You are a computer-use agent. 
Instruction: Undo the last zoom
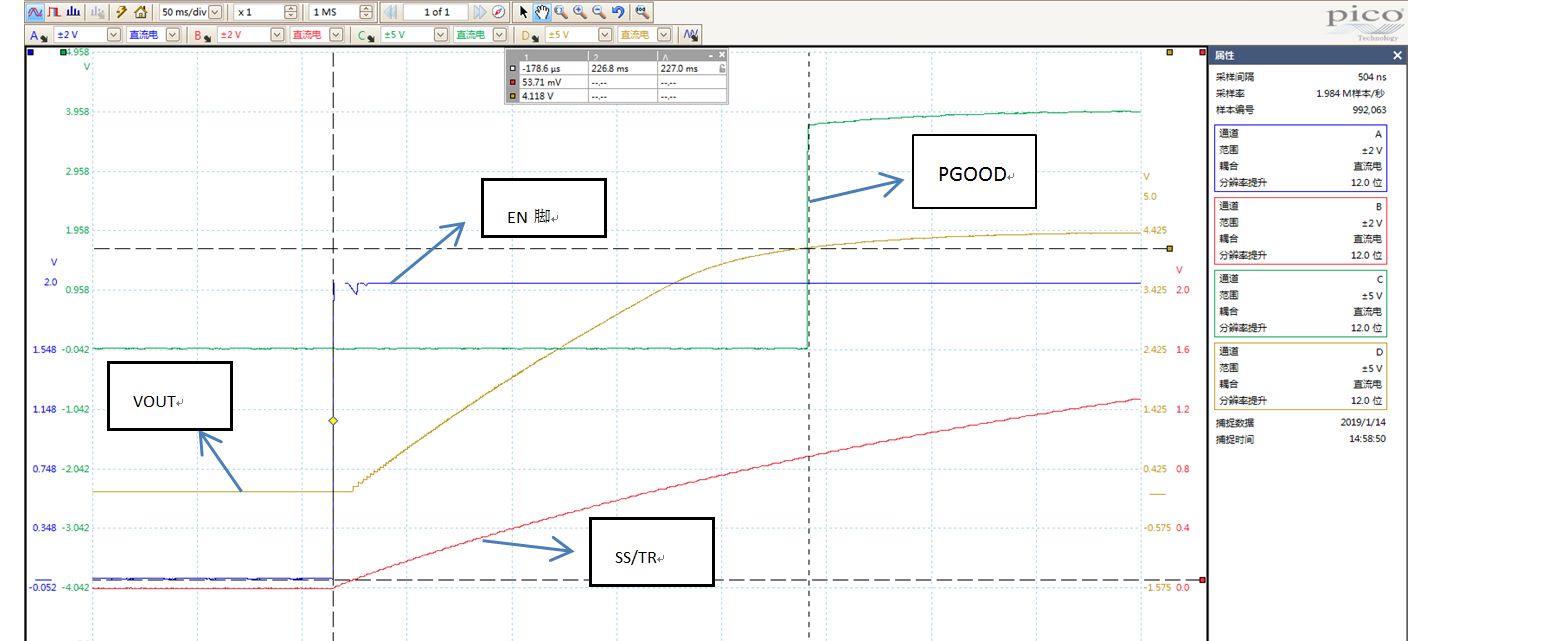pyautogui.click(x=618, y=12)
